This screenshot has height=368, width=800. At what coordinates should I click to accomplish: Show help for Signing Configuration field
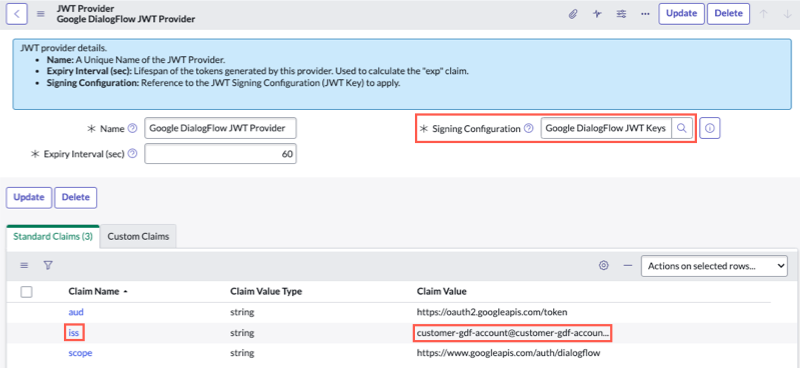pos(529,129)
